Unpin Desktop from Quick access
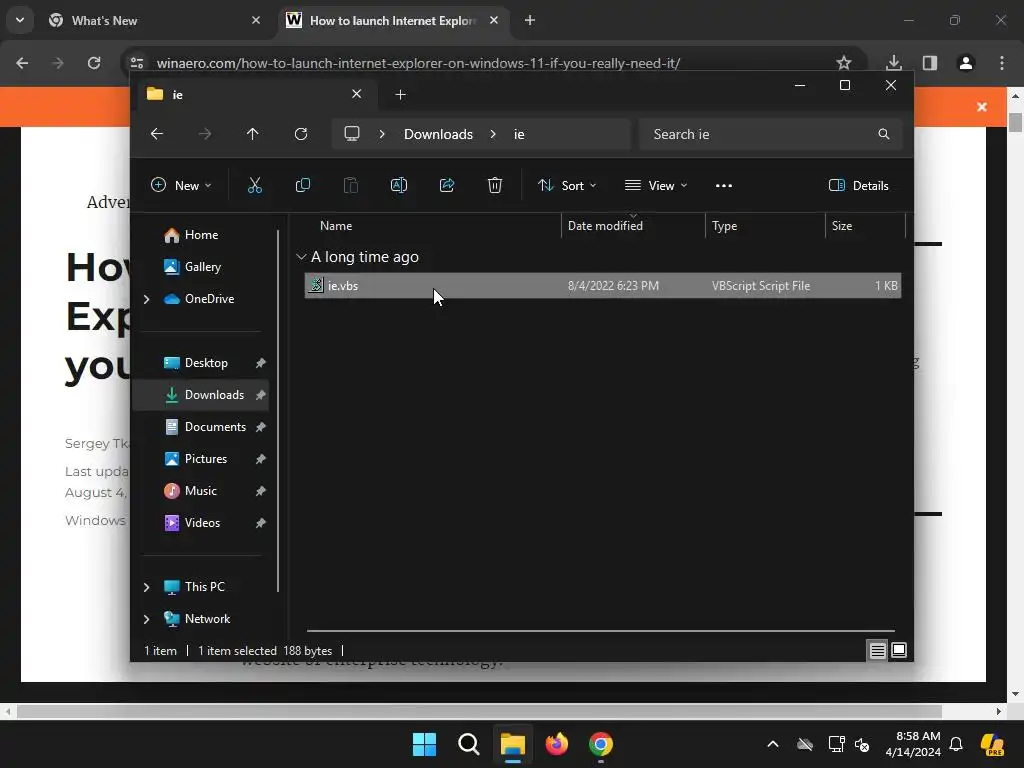Screen dimensions: 1024x768 point(261,363)
